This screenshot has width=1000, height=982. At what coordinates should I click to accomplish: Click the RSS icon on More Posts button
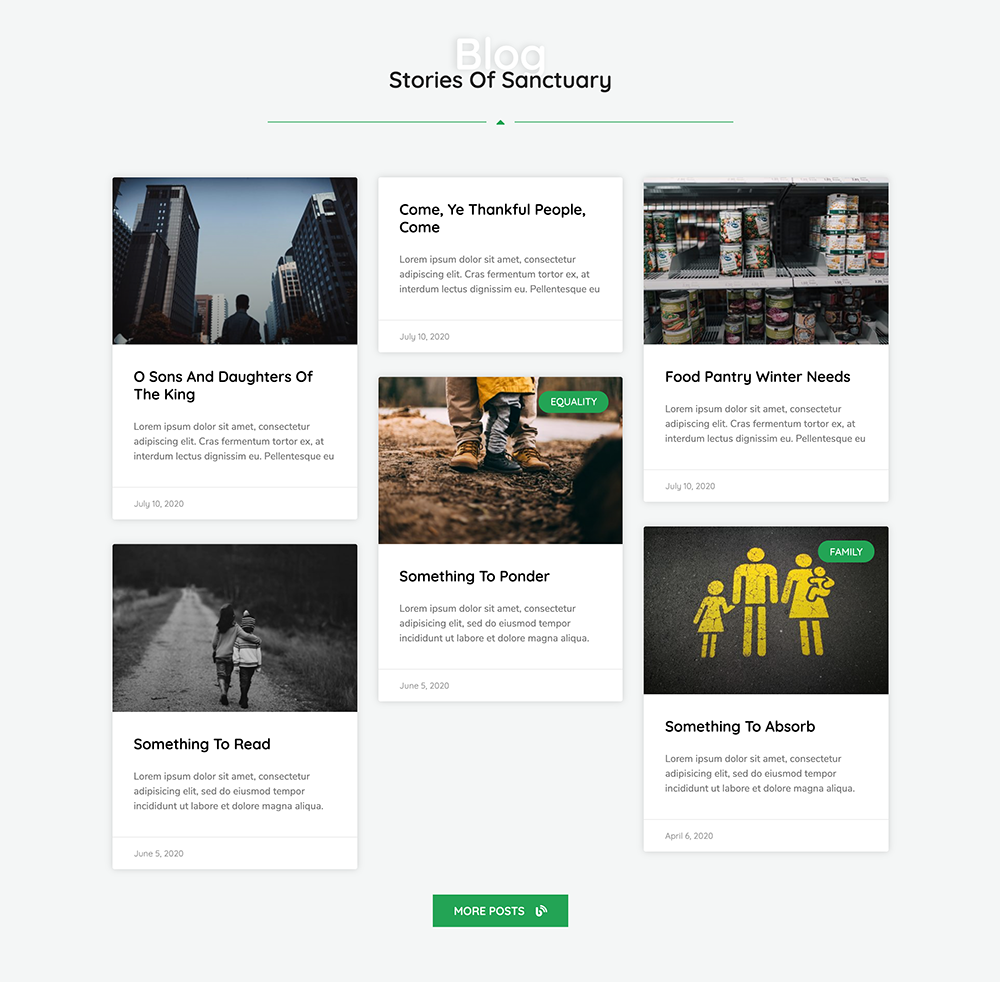coord(541,911)
